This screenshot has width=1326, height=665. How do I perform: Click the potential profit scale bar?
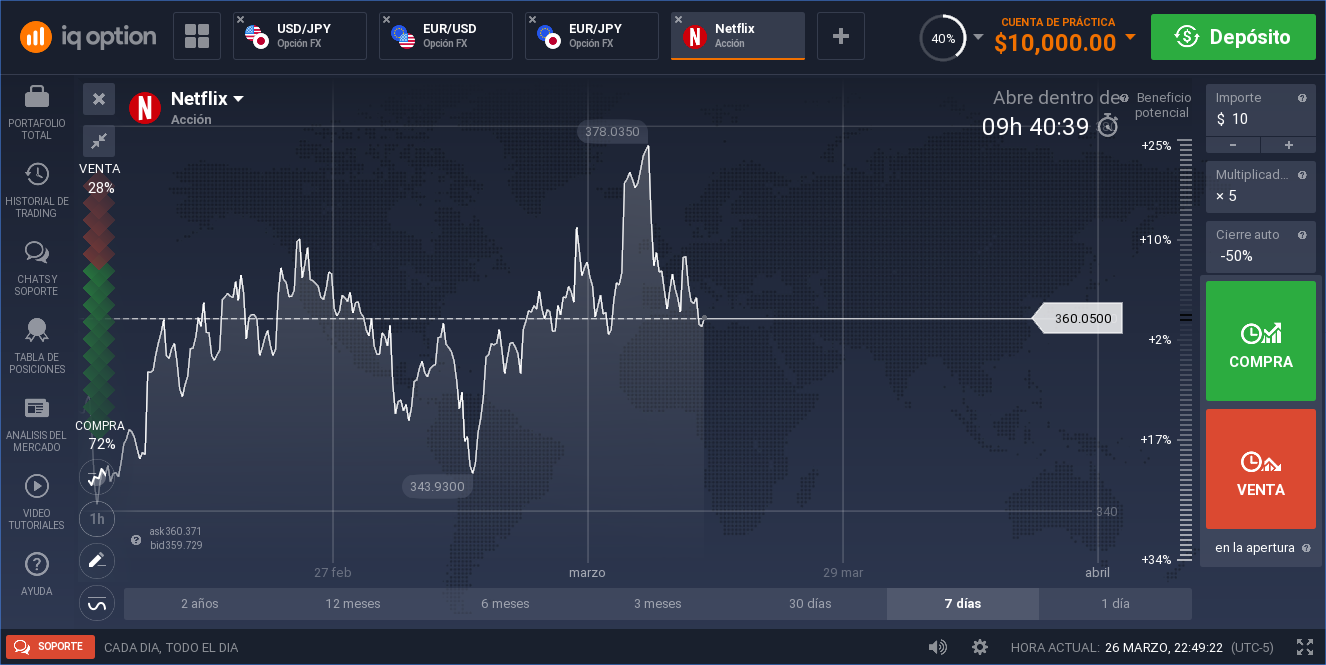pyautogui.click(x=1186, y=352)
